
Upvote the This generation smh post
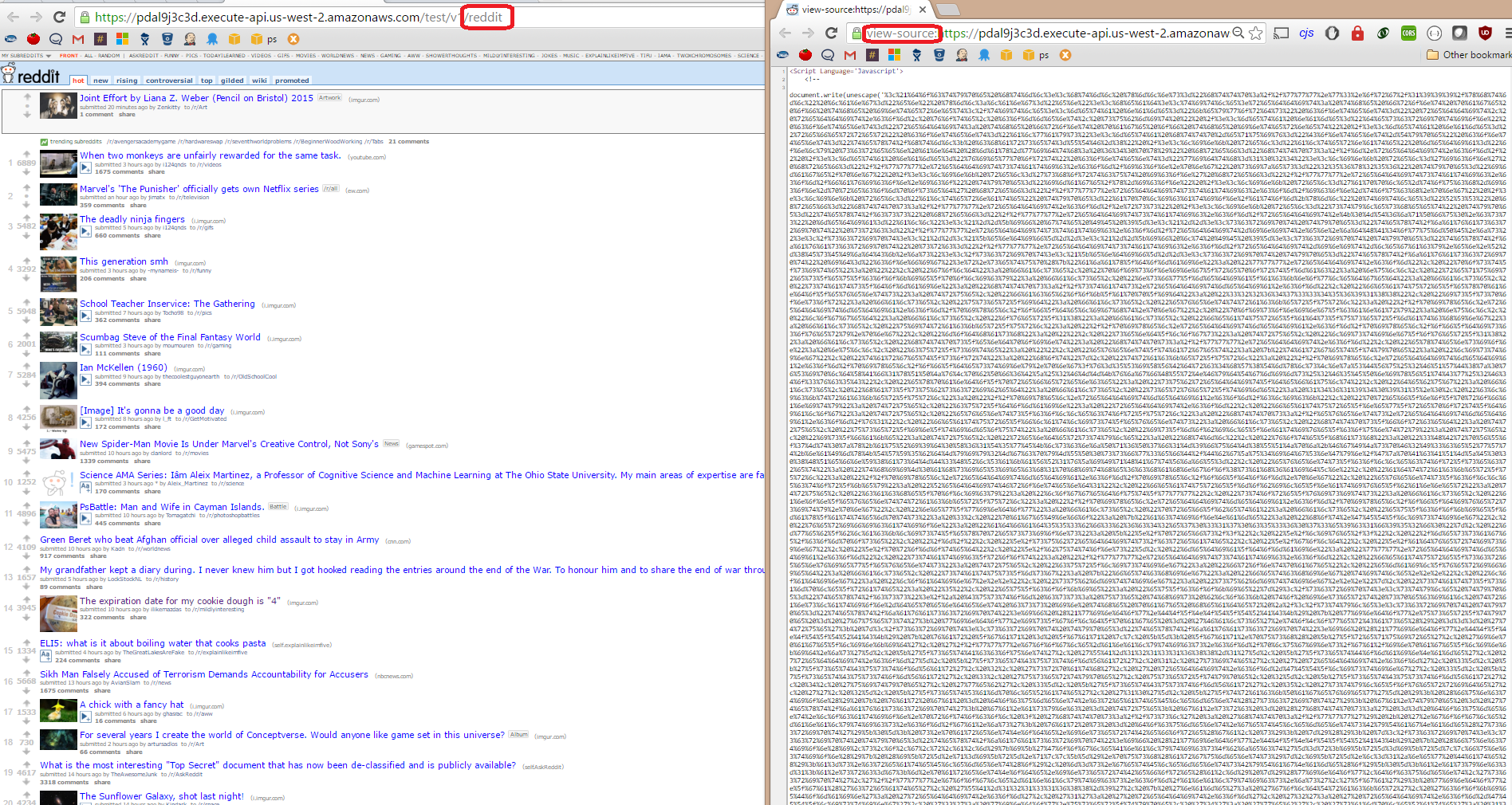tap(26, 261)
